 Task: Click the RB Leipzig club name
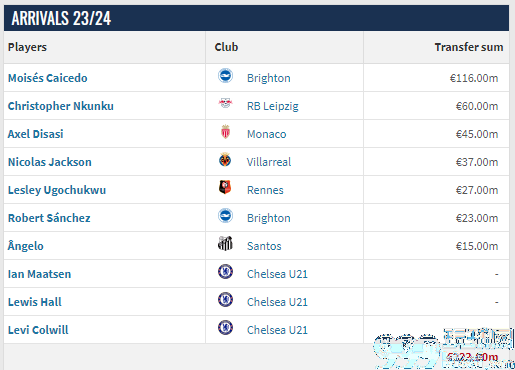click(x=273, y=106)
